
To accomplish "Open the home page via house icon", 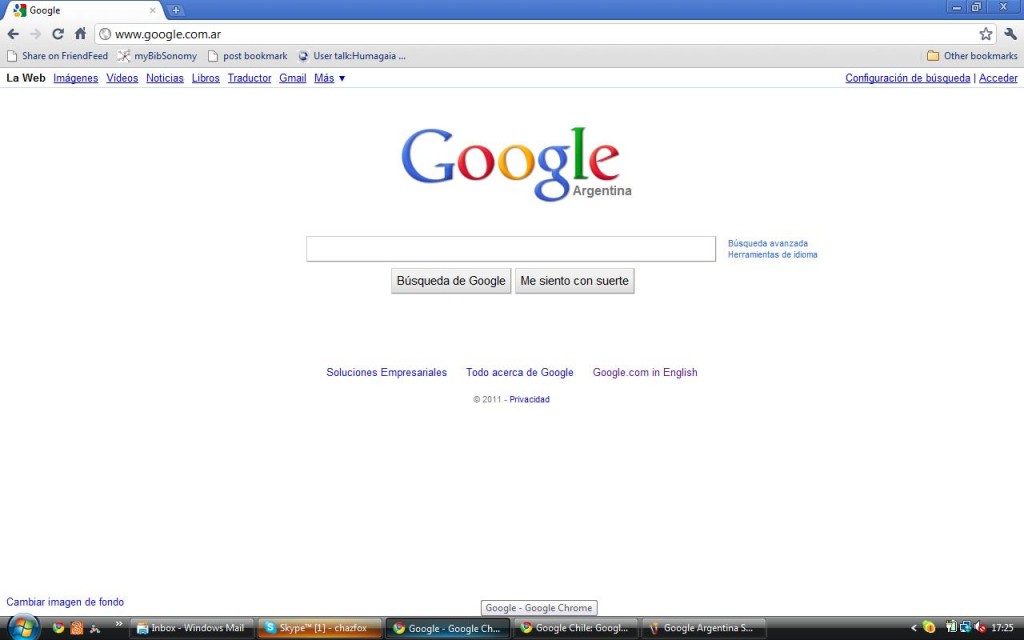I will [x=80, y=34].
